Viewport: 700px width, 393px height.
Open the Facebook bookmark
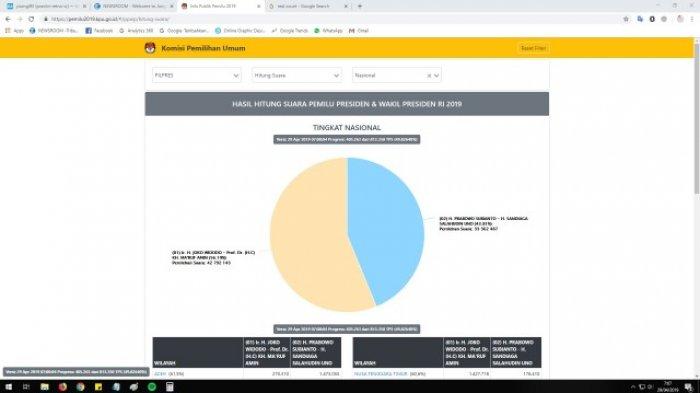pos(99,31)
